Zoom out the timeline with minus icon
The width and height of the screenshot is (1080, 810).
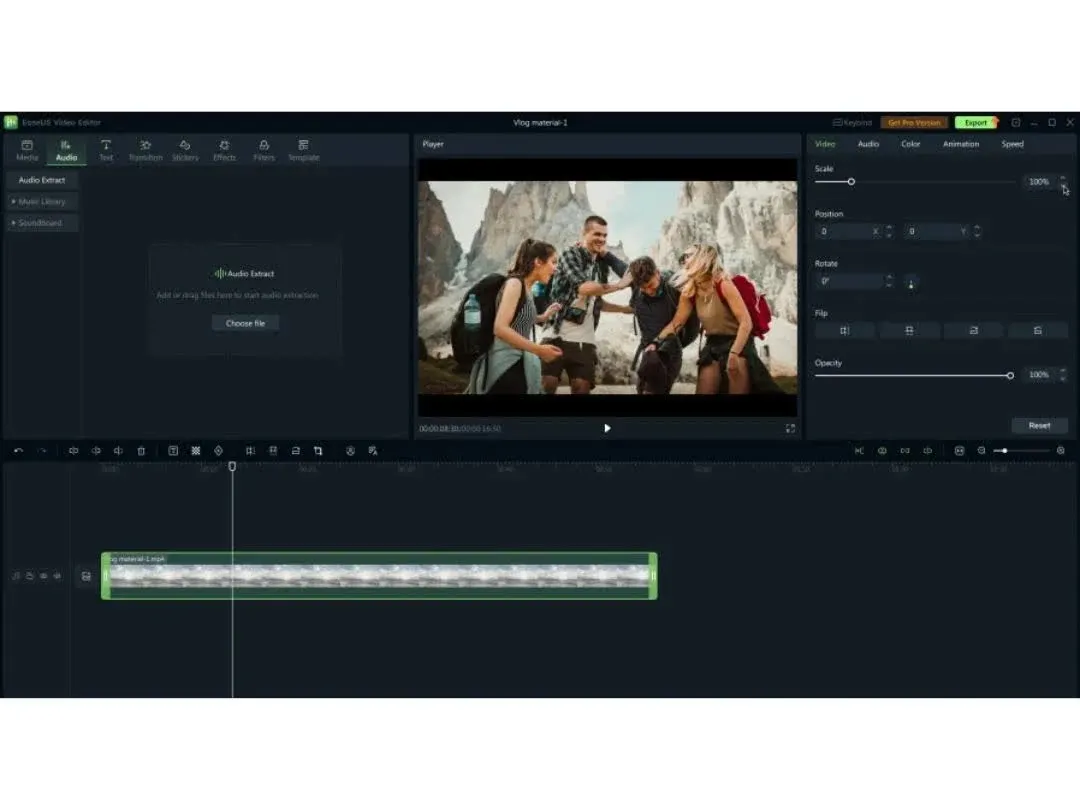pos(981,451)
